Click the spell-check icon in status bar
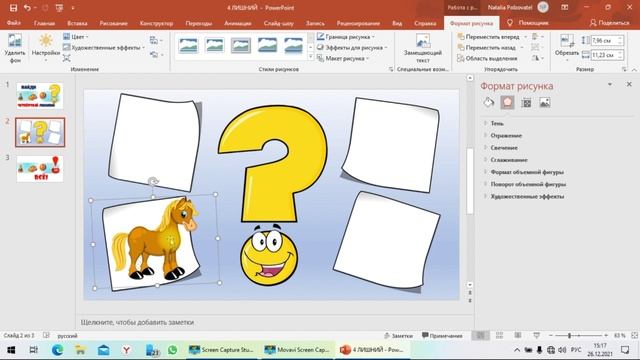Viewport: 640px width, 360px height. tap(46, 336)
